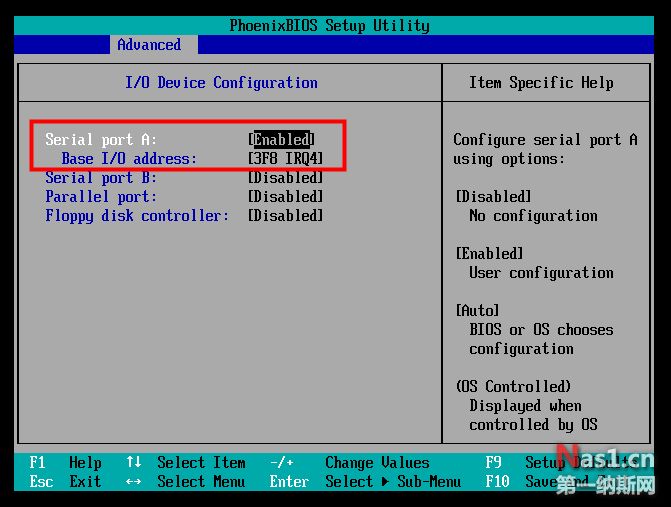
Task: Click the '[Disabled]' option in help panel
Action: point(493,196)
